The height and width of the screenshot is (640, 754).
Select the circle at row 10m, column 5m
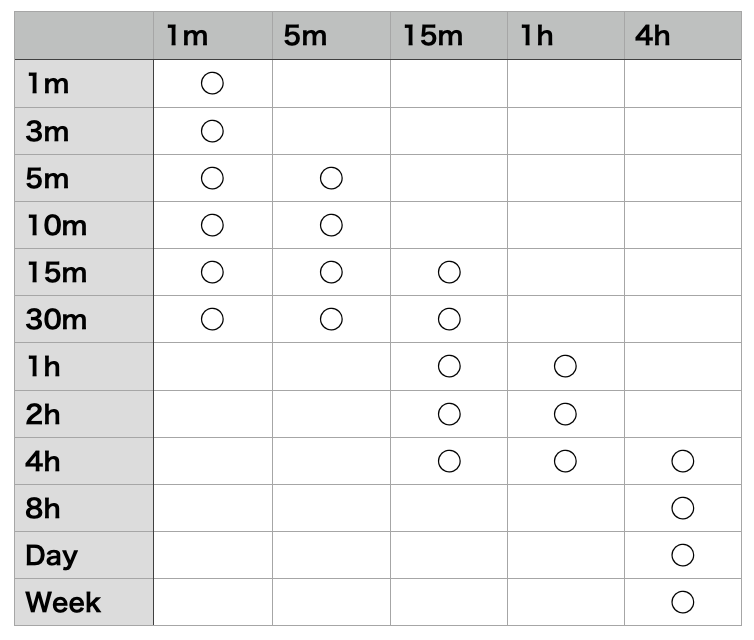coord(331,225)
